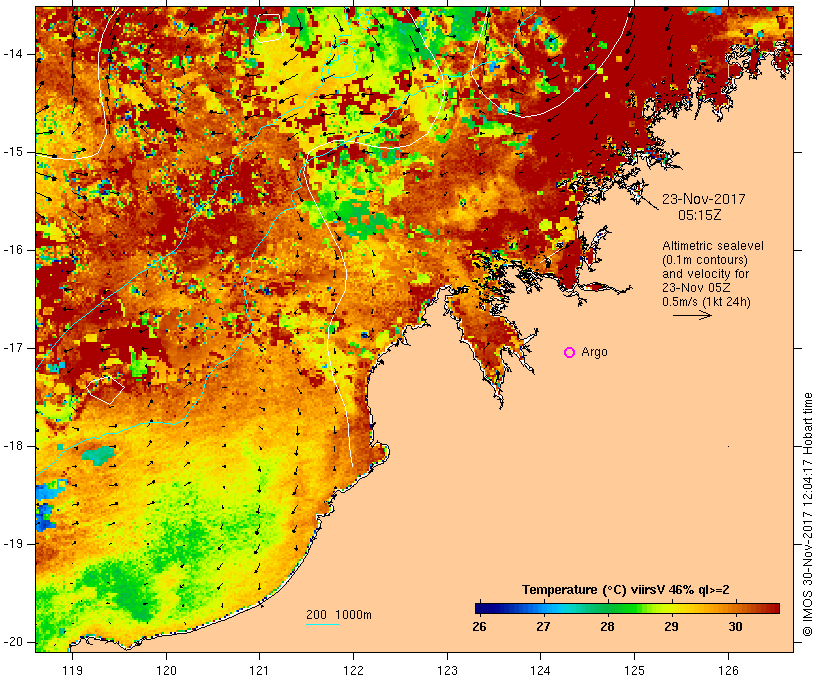Click the '29' color bar tick label
820x680 pixels.
pos(671,627)
